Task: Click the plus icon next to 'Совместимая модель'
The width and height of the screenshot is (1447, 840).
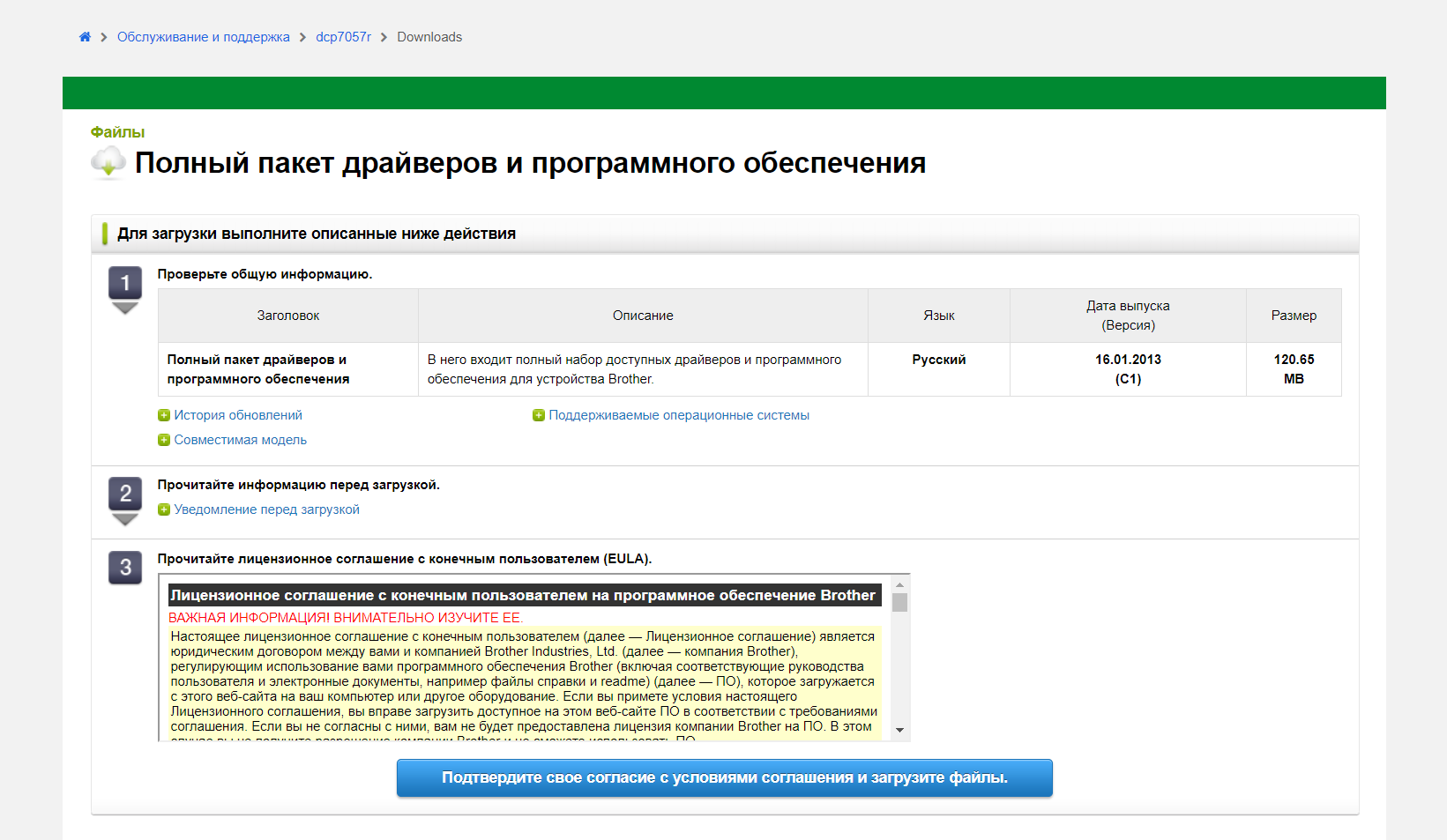Action: point(164,440)
